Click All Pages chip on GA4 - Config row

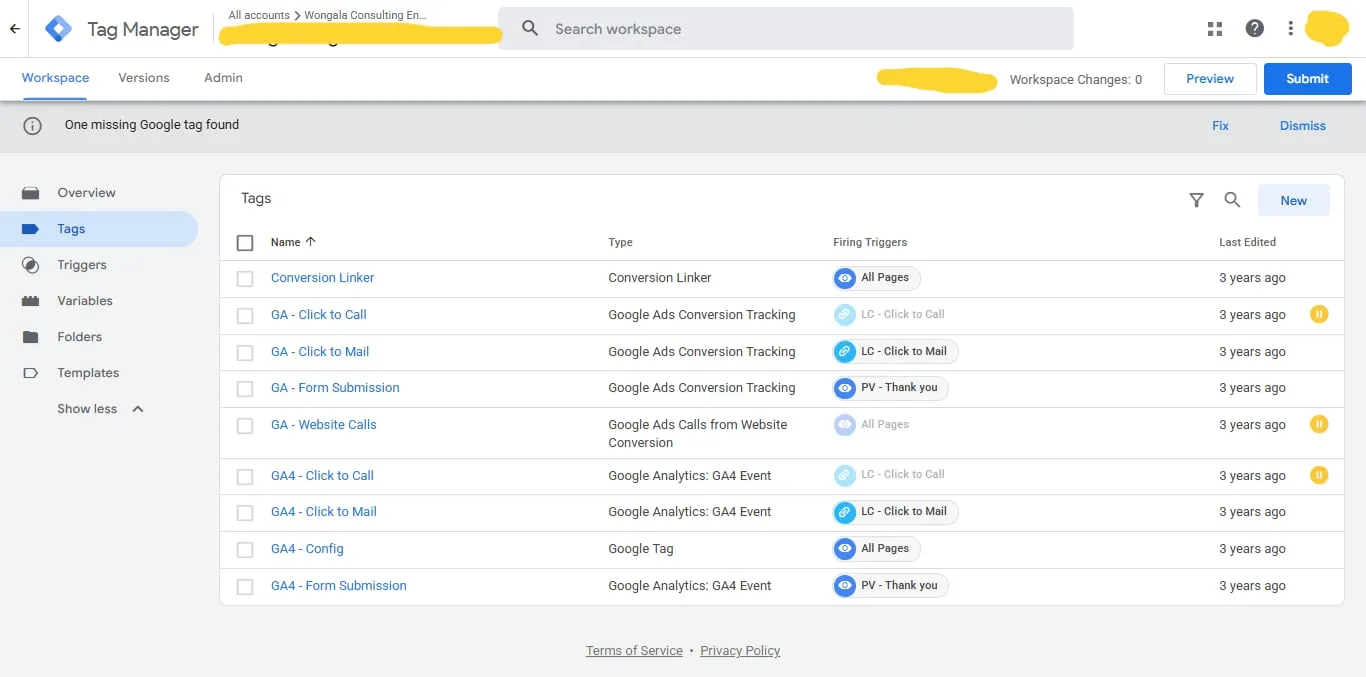(876, 549)
